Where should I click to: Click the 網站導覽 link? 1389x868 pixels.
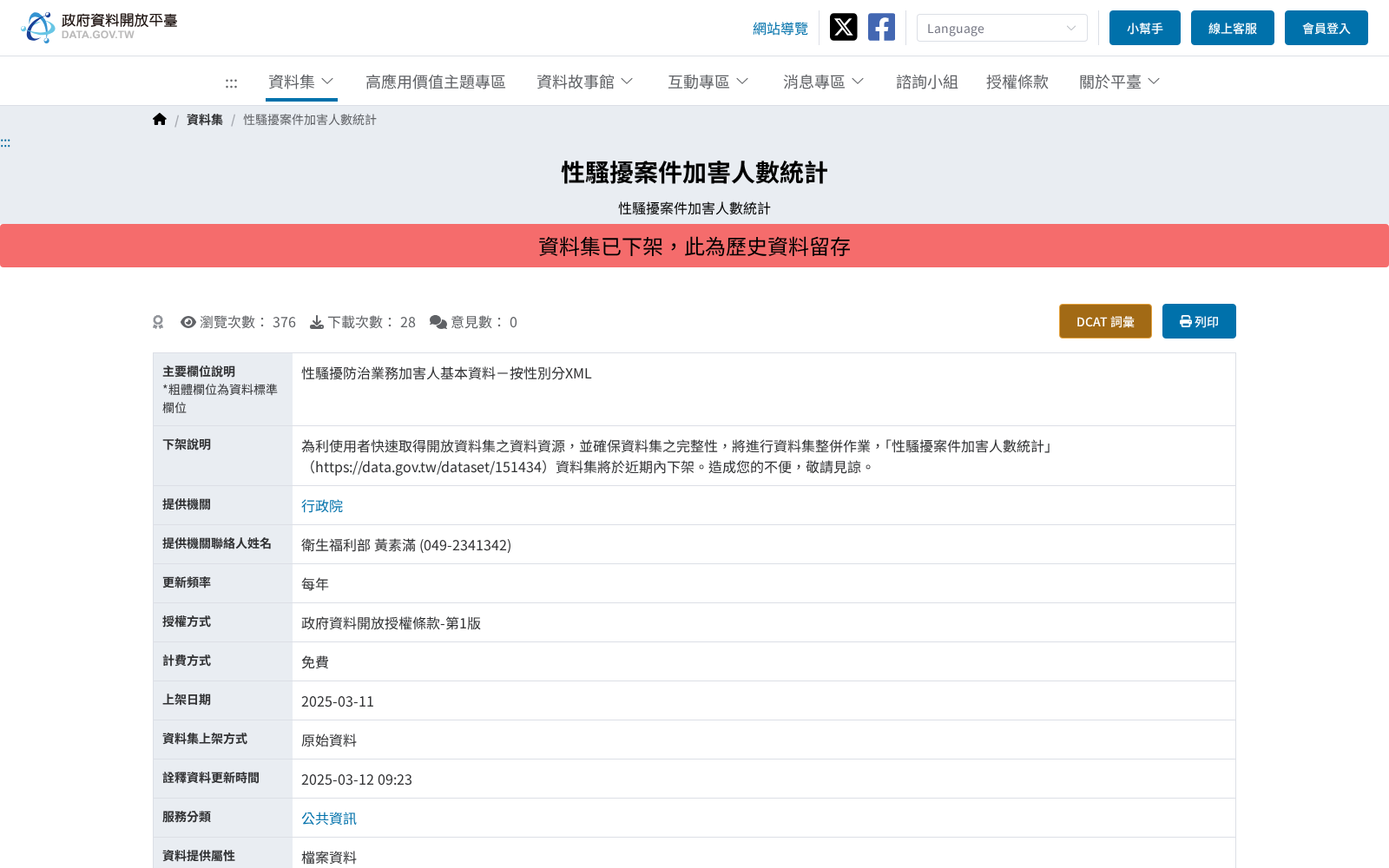pos(780,29)
